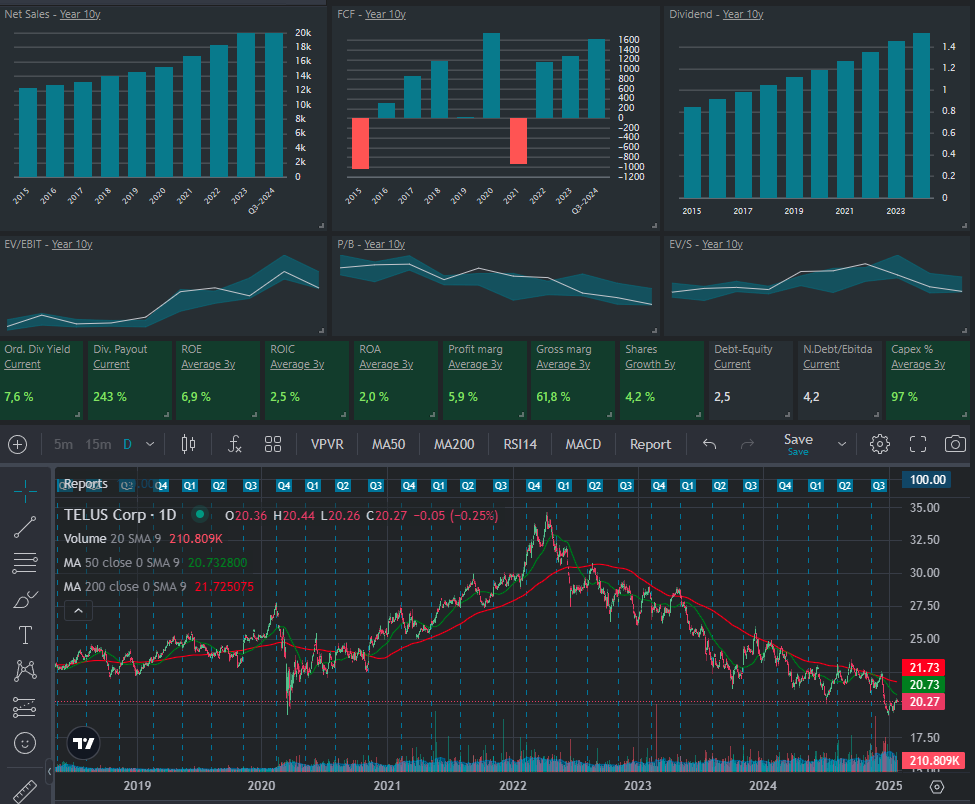
Task: Open the emoji icons tool
Action: point(25,743)
